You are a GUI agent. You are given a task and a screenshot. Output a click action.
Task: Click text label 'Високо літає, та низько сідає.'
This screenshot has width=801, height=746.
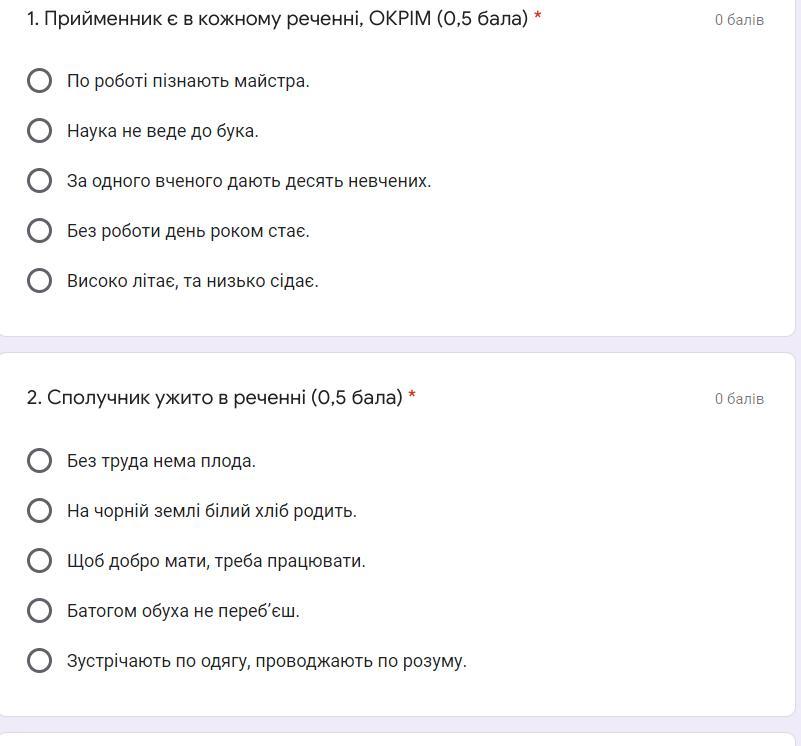[192, 281]
